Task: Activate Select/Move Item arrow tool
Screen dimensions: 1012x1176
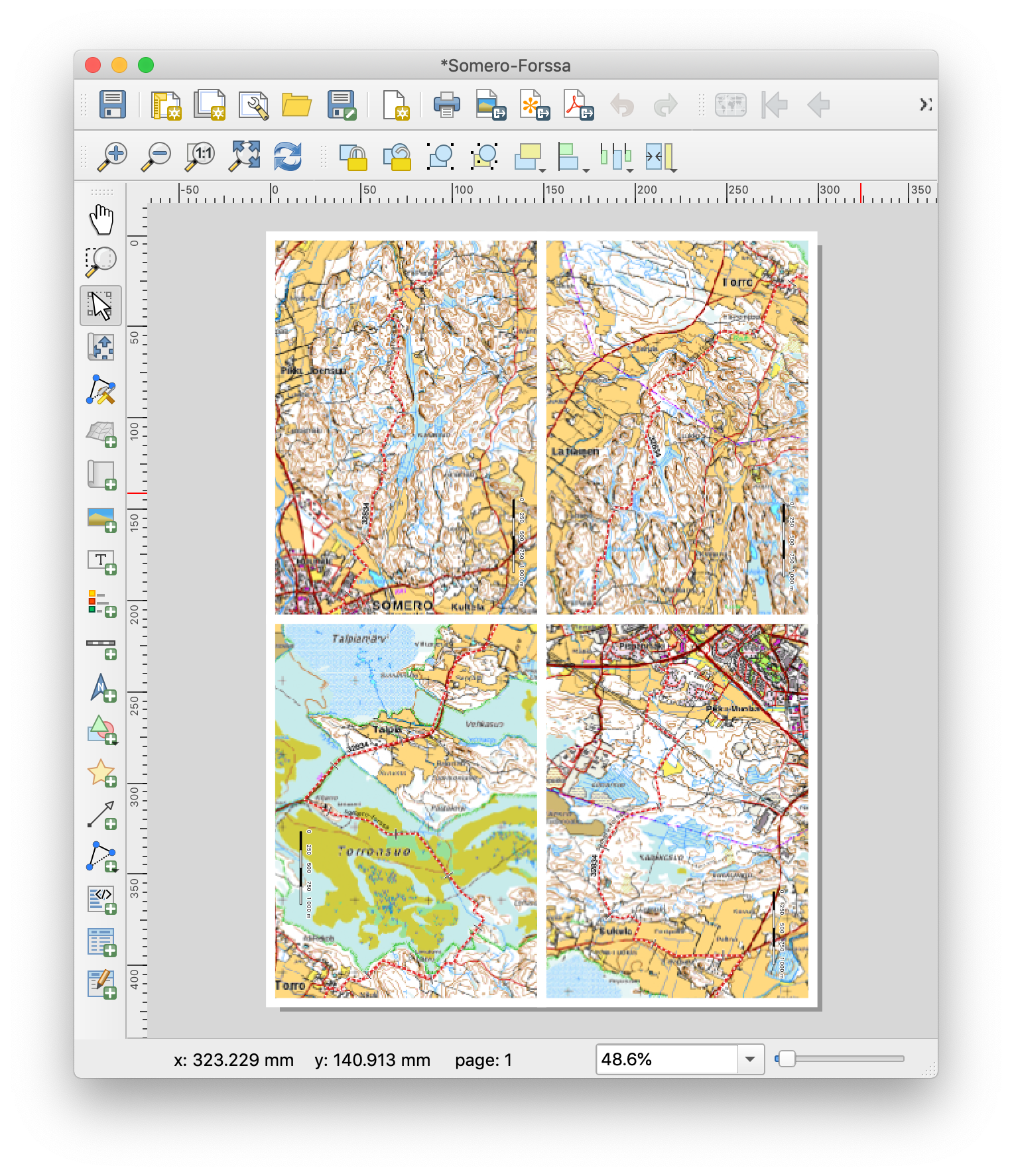Action: [x=101, y=305]
